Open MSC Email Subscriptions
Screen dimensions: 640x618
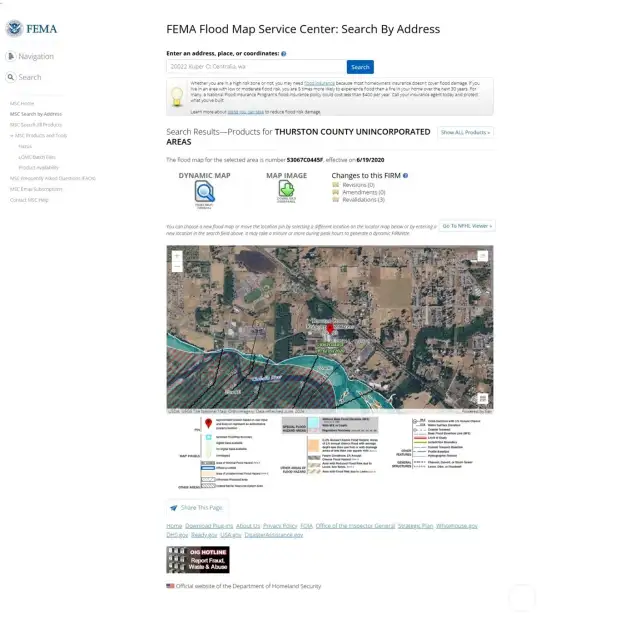[x=36, y=189]
